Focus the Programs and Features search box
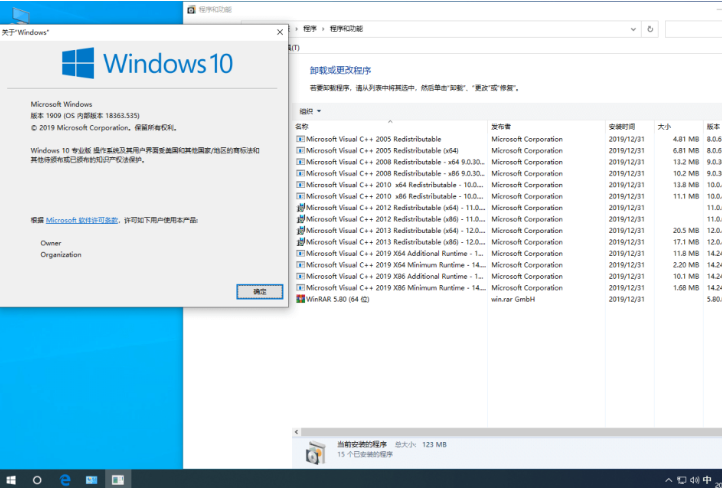Screen dimensions: 722x488 tap(693, 29)
